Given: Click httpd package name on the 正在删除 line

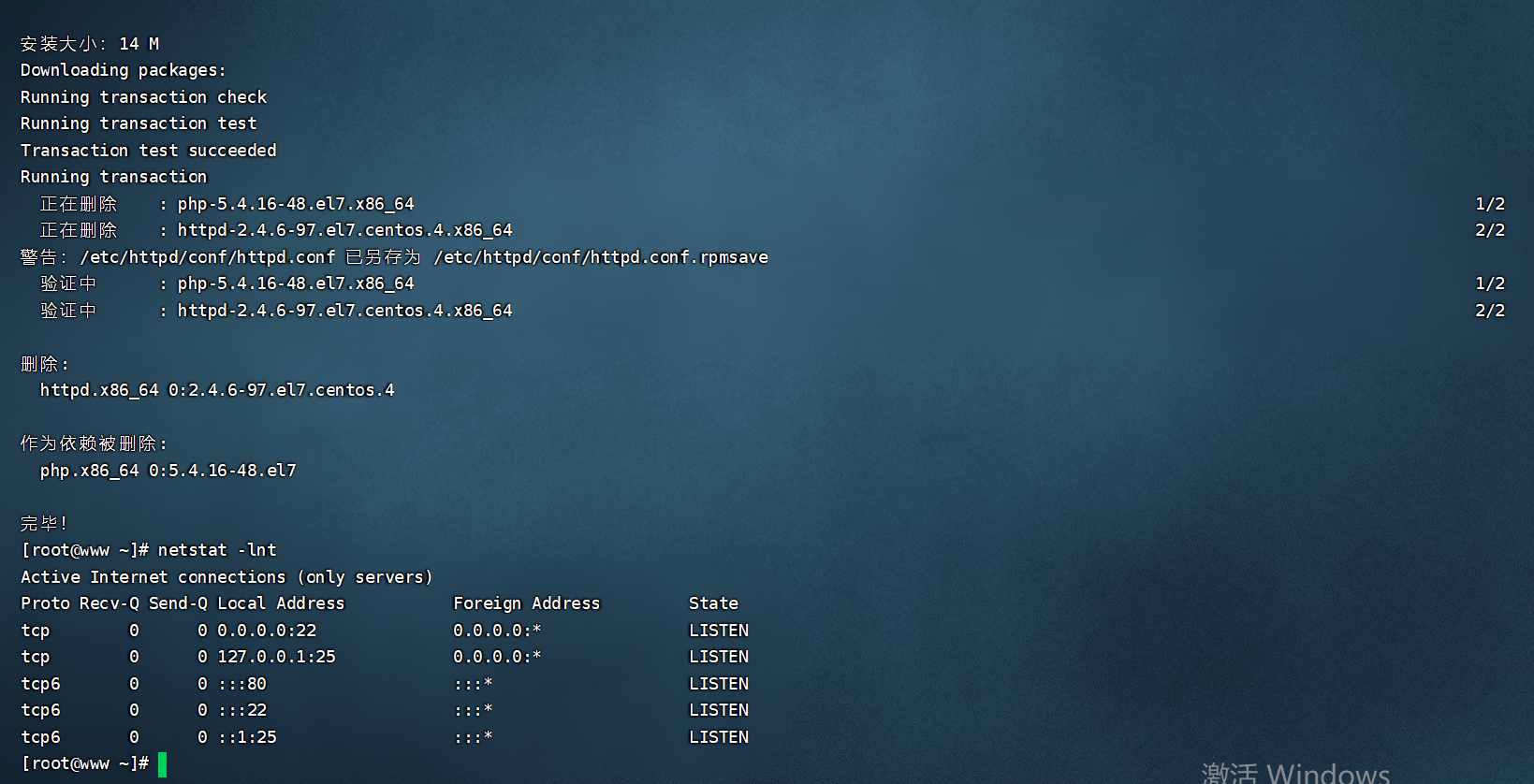Looking at the screenshot, I should point(345,230).
